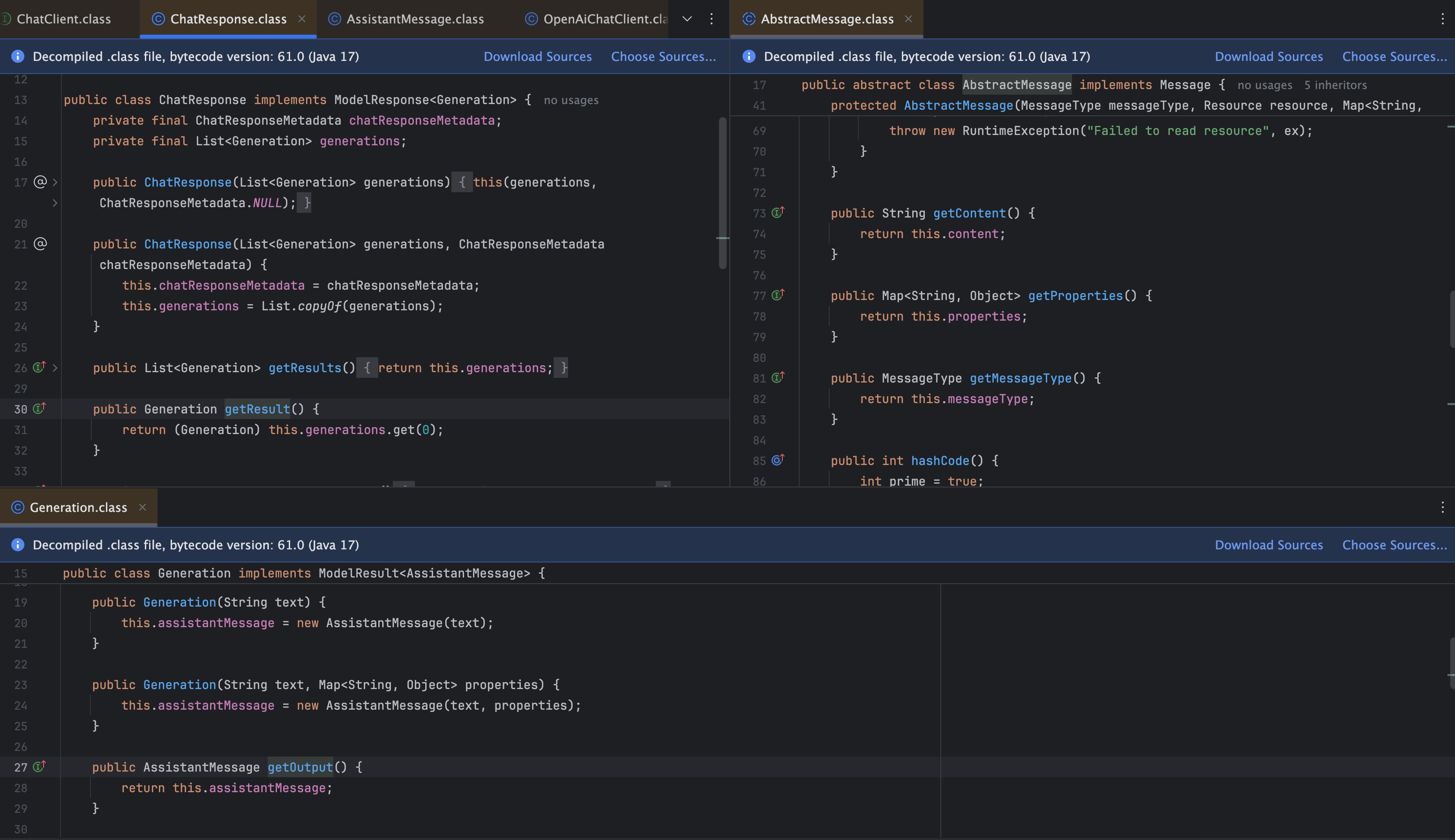Screen dimensions: 1455x840
Task: Click implements gutter icon at getMessageType line 81
Action: [x=778, y=378]
